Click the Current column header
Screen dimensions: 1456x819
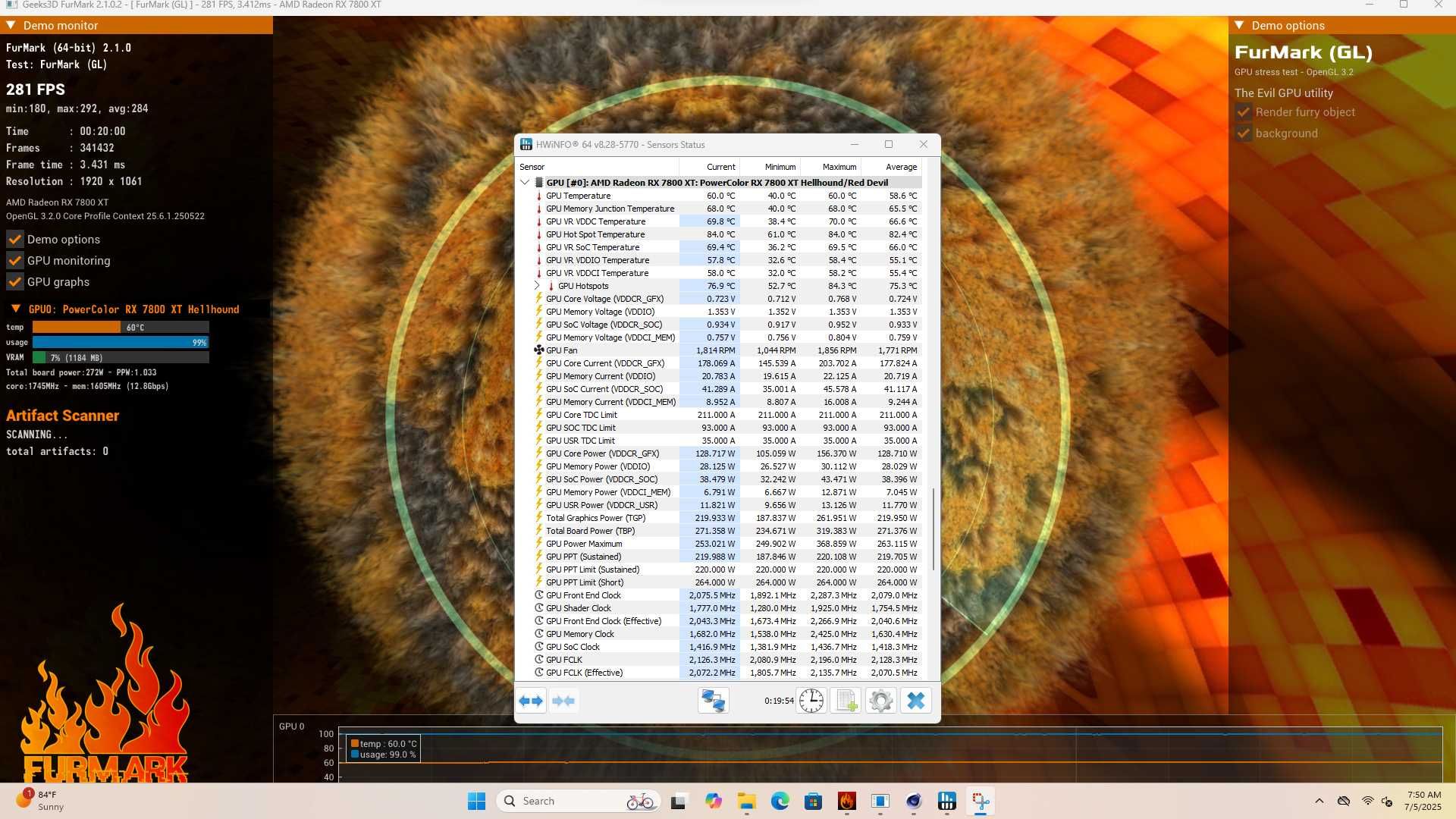pyautogui.click(x=710, y=167)
